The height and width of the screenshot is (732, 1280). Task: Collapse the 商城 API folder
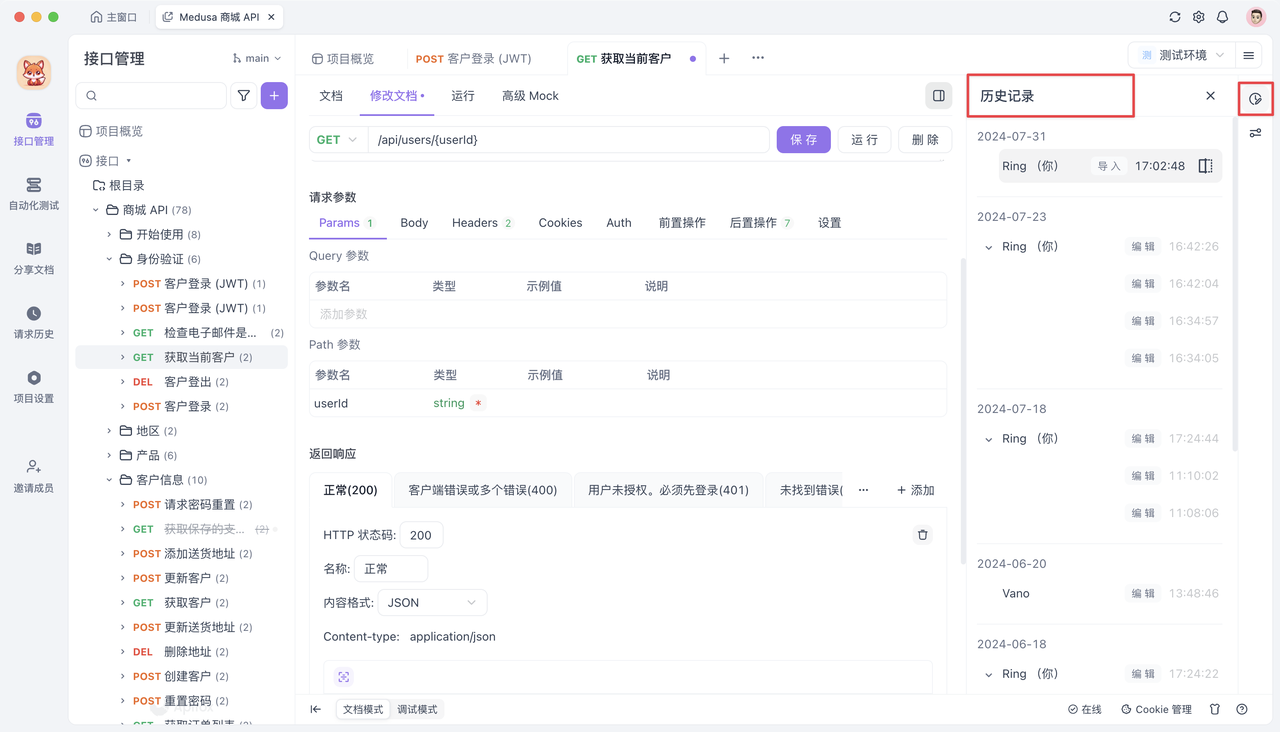tap(97, 210)
